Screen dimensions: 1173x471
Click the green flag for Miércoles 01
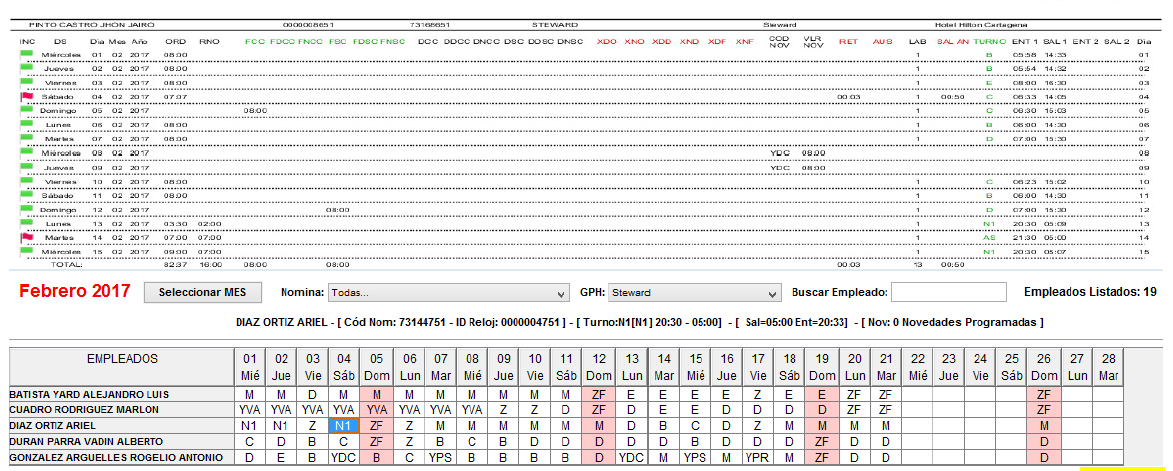pyautogui.click(x=28, y=54)
